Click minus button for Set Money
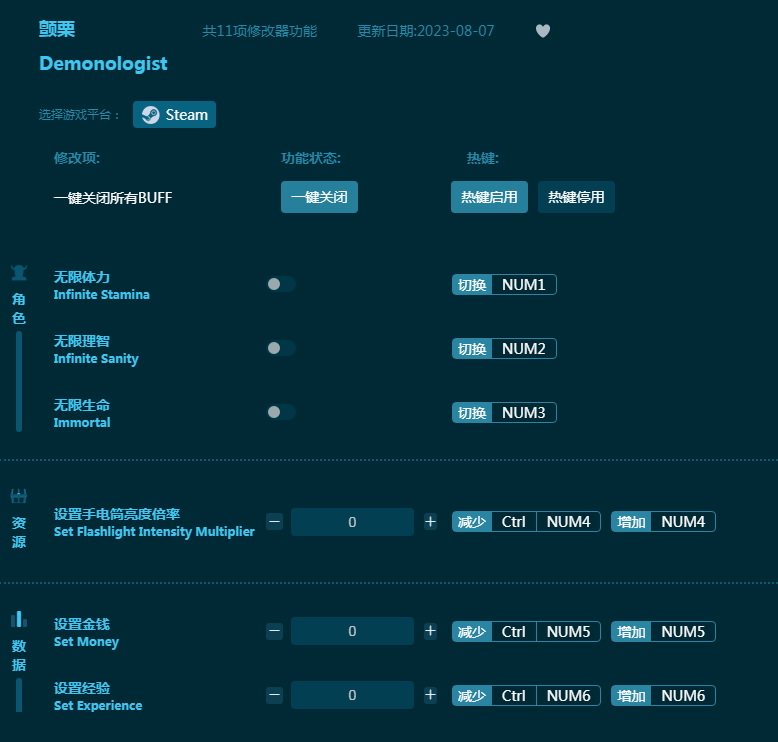778x742 pixels. pos(275,631)
